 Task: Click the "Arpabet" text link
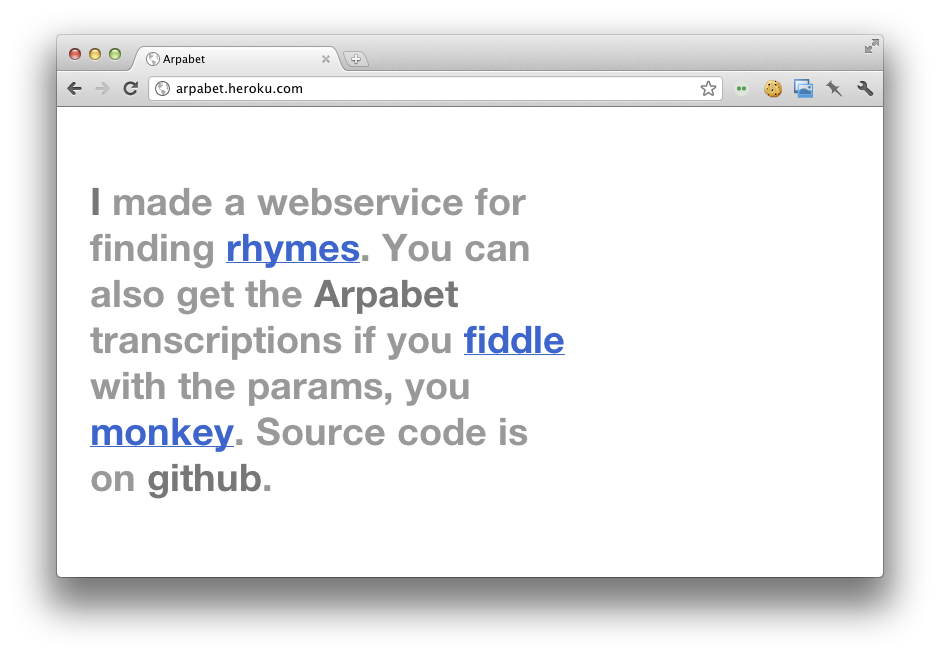click(385, 294)
